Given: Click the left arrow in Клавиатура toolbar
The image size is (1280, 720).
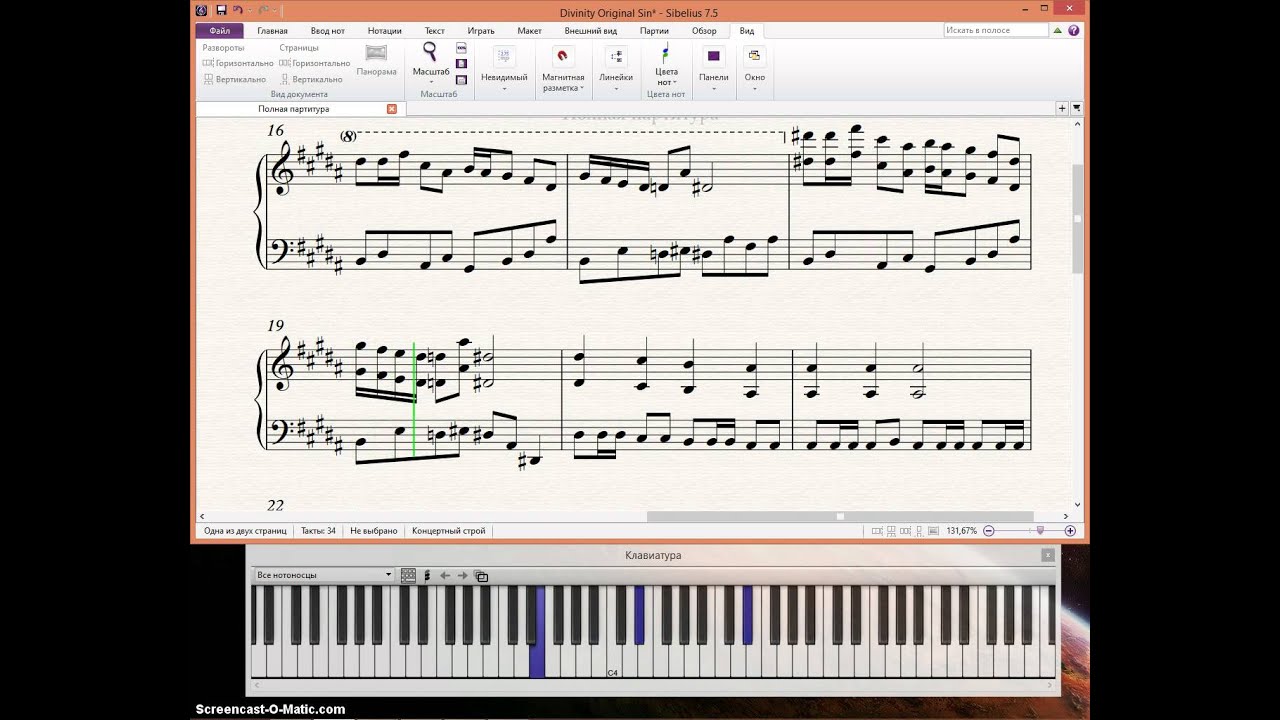Looking at the screenshot, I should [x=445, y=575].
